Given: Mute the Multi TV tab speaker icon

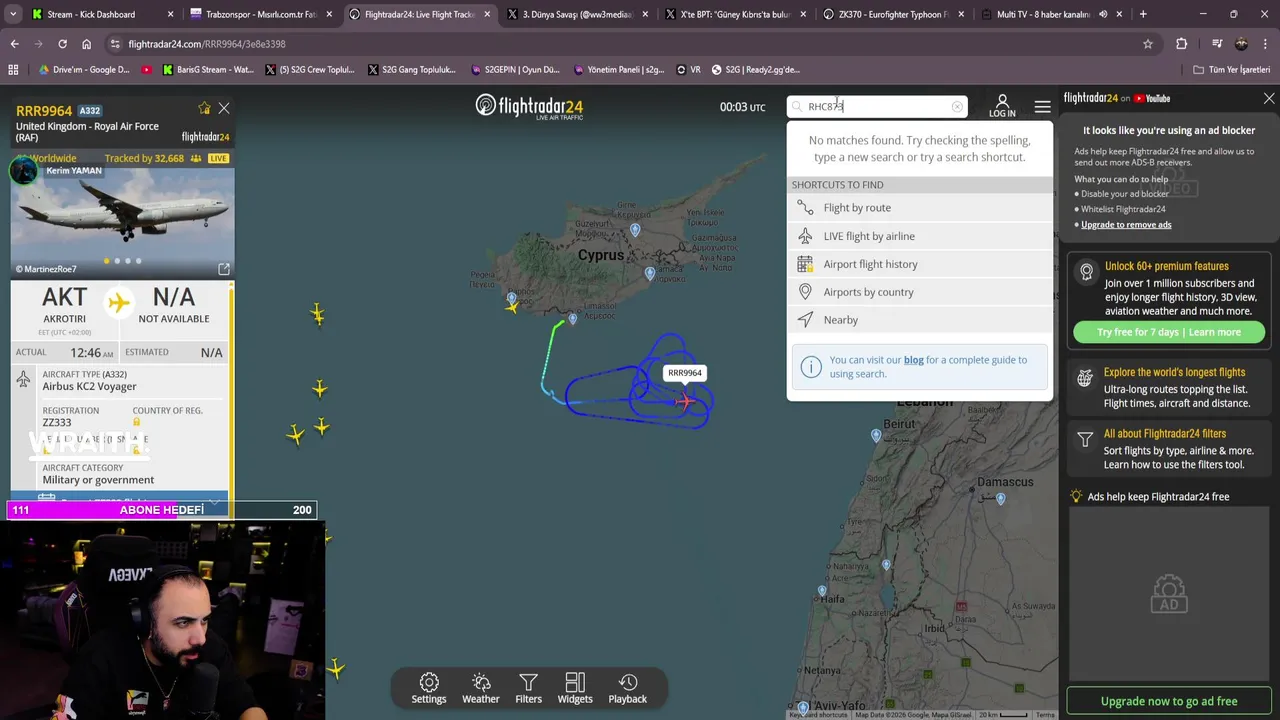Looking at the screenshot, I should (1103, 14).
